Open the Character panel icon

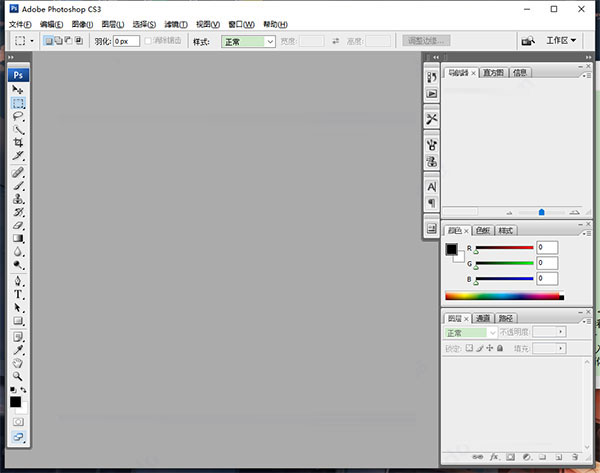tap(432, 187)
